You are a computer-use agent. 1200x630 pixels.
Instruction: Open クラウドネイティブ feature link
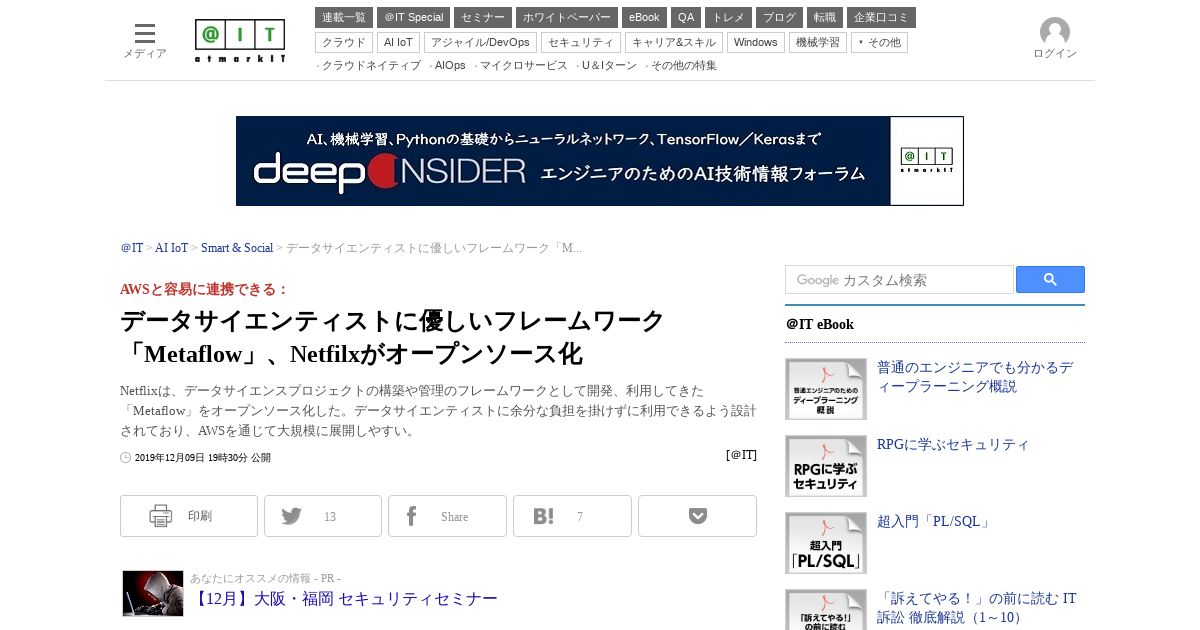click(x=371, y=65)
